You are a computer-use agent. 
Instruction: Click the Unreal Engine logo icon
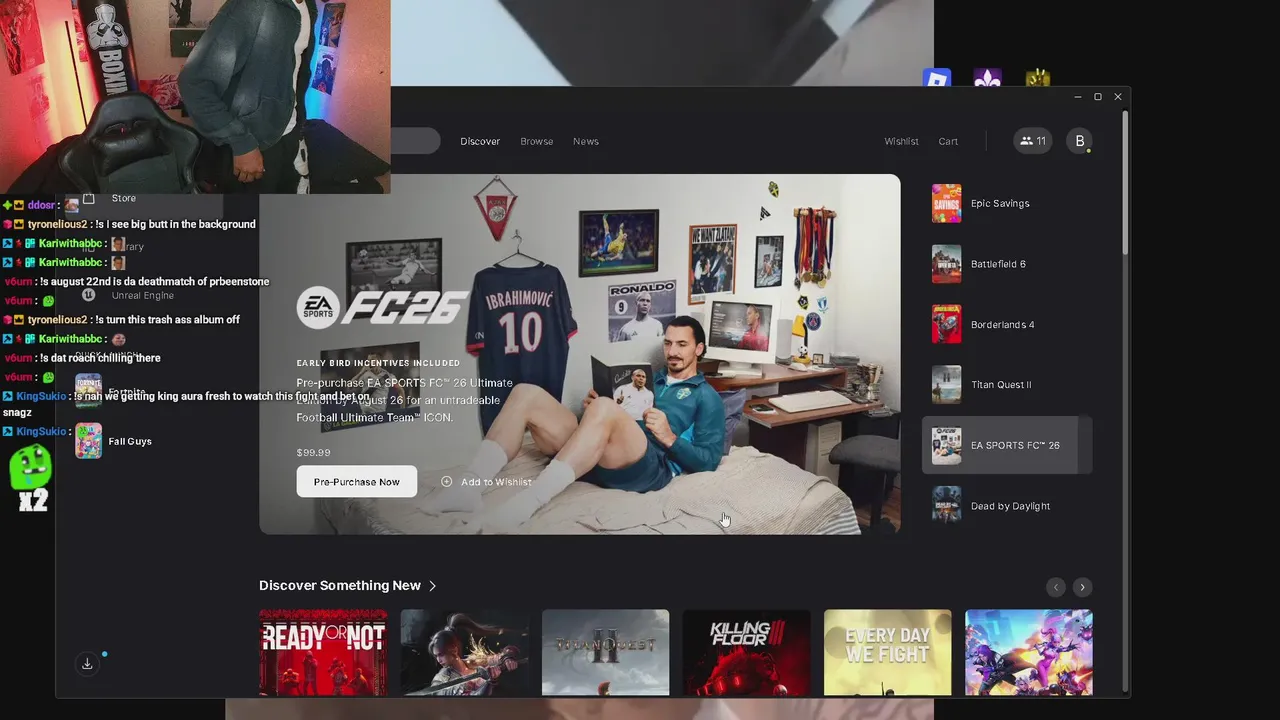click(x=88, y=295)
